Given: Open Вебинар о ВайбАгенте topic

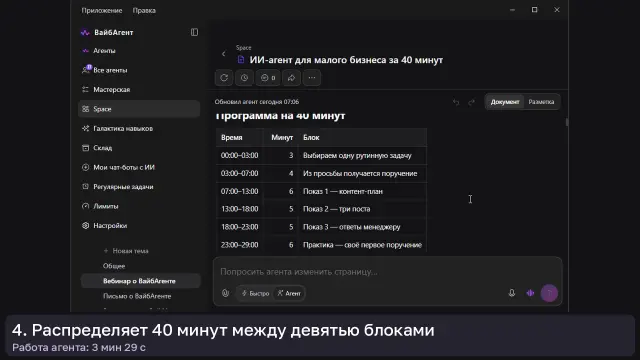Looking at the screenshot, I should click(140, 281).
